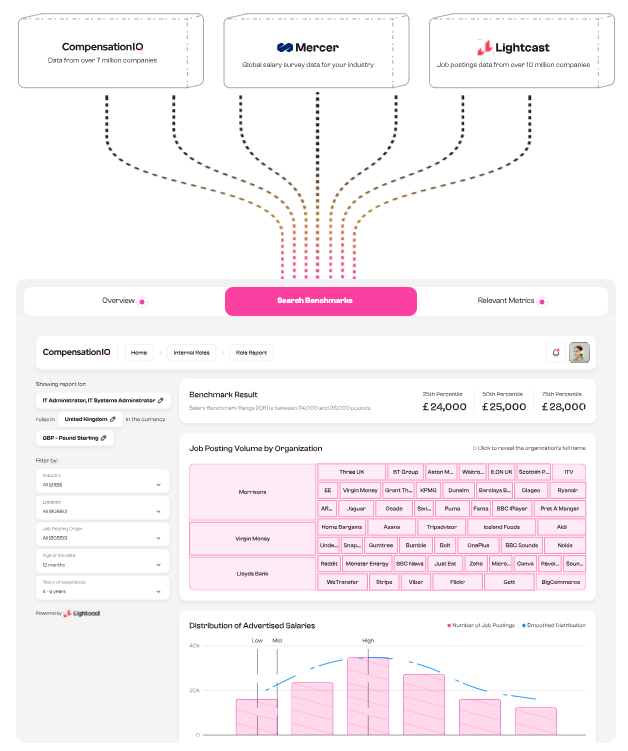628x751 pixels.
Task: Edit the United Kingdom location pencil icon
Action: [x=113, y=419]
